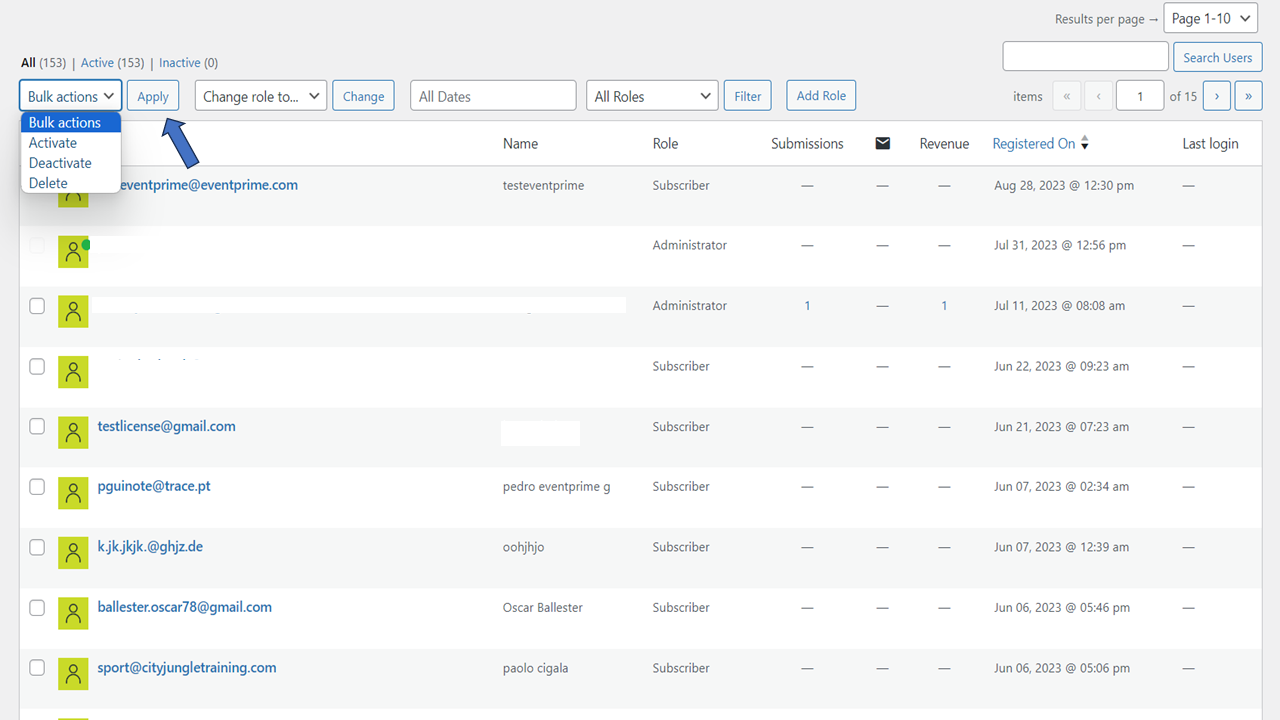The width and height of the screenshot is (1280, 720).
Task: Check the checkbox for pguinote@trace.pt
Action: coord(37,487)
